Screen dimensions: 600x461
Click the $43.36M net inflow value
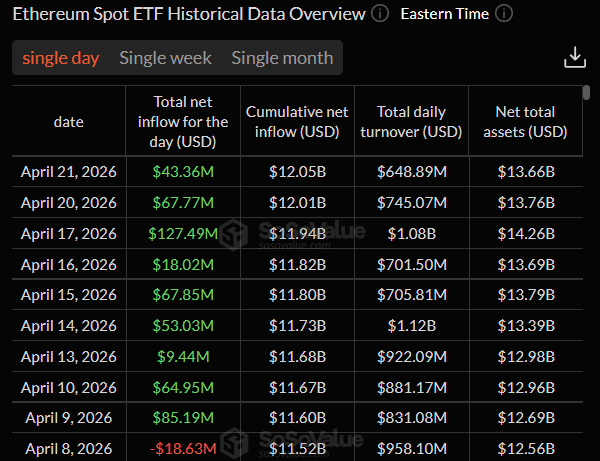183,171
